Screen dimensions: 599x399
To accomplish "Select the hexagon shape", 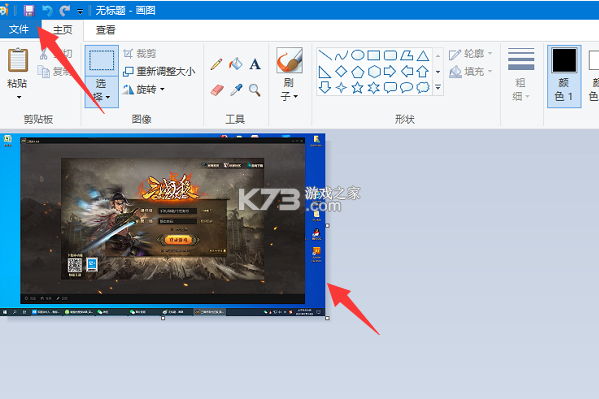I will click(374, 71).
